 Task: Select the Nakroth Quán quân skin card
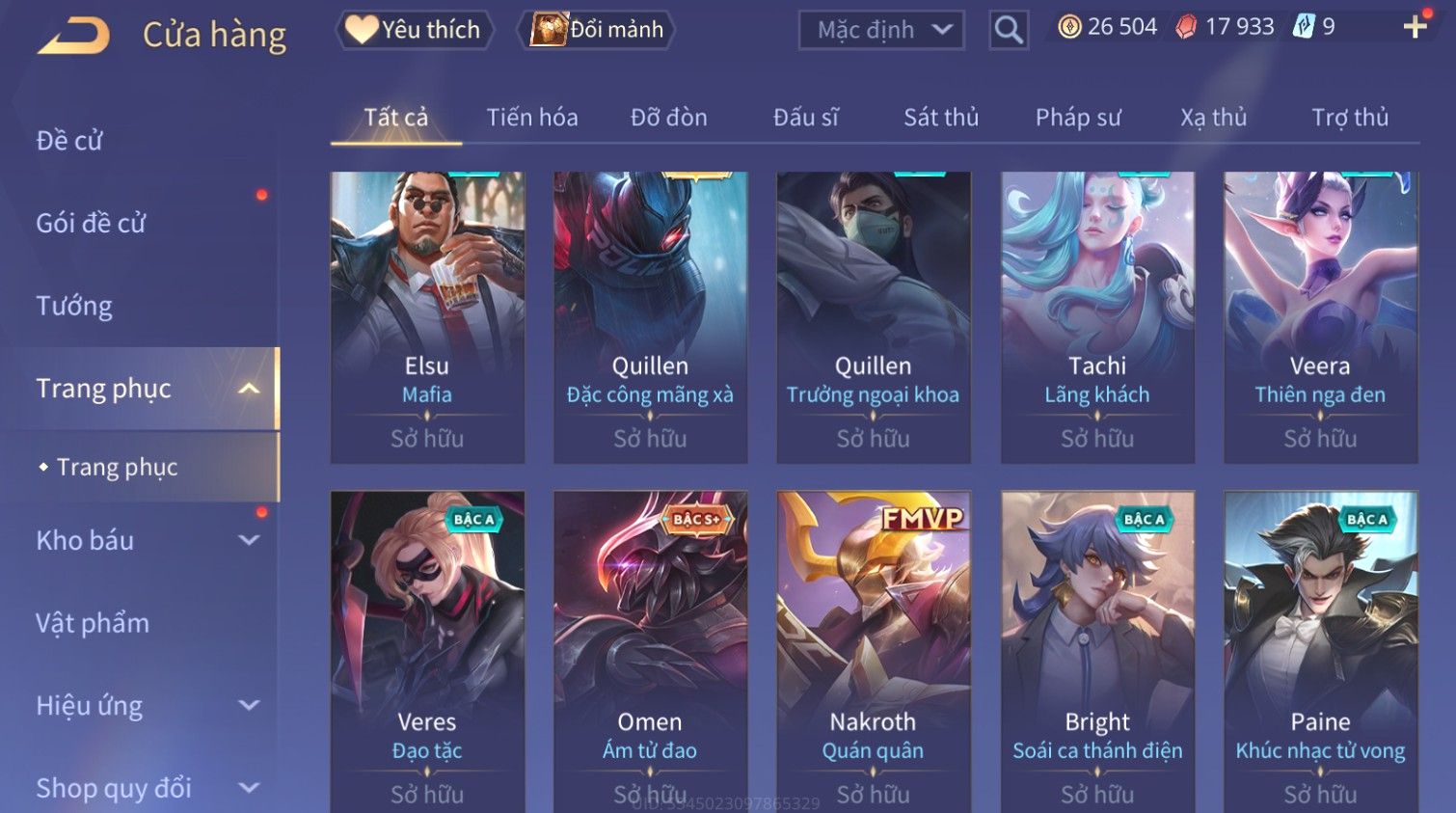click(x=874, y=652)
